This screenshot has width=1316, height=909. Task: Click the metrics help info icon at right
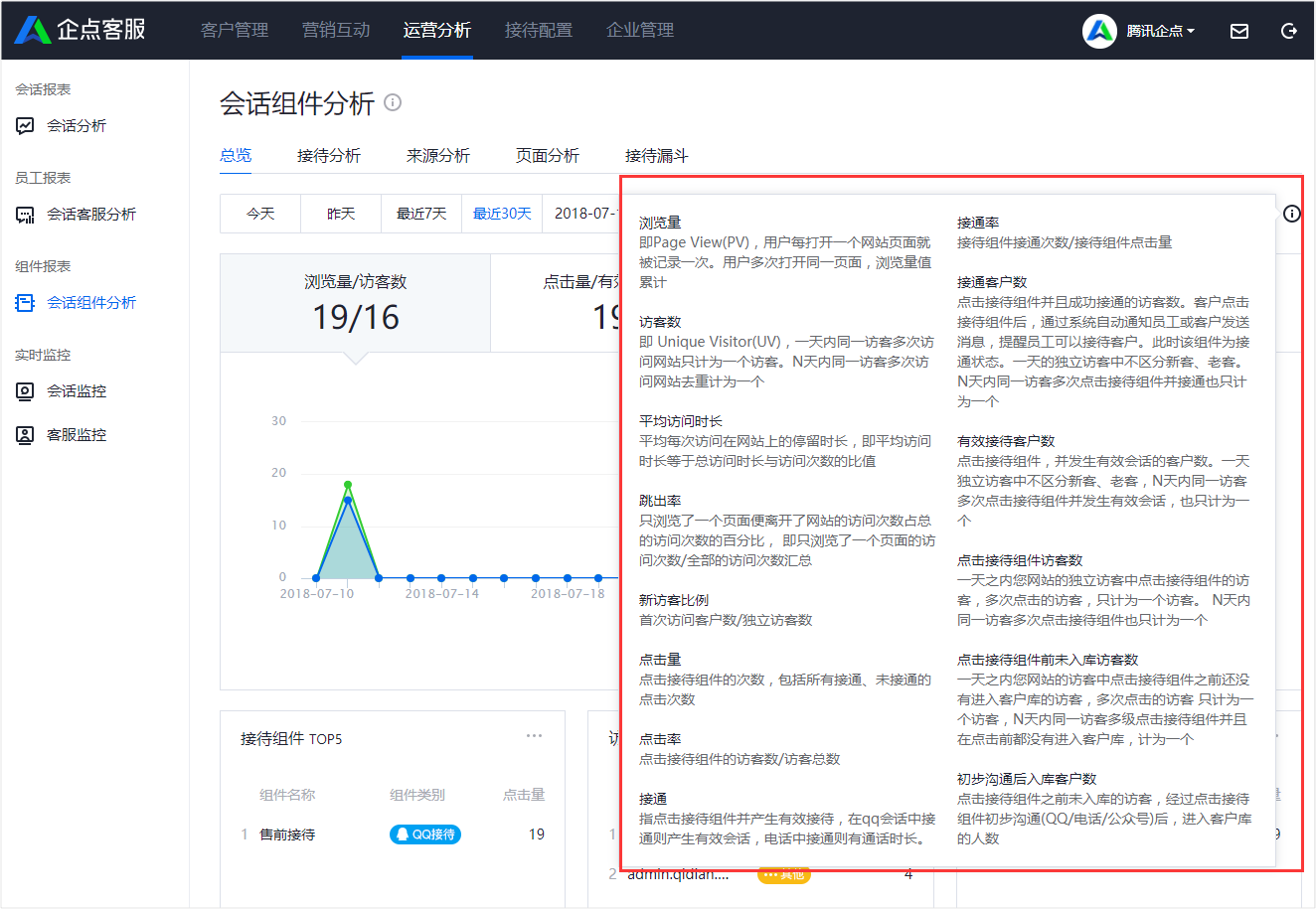pyautogui.click(x=1291, y=214)
